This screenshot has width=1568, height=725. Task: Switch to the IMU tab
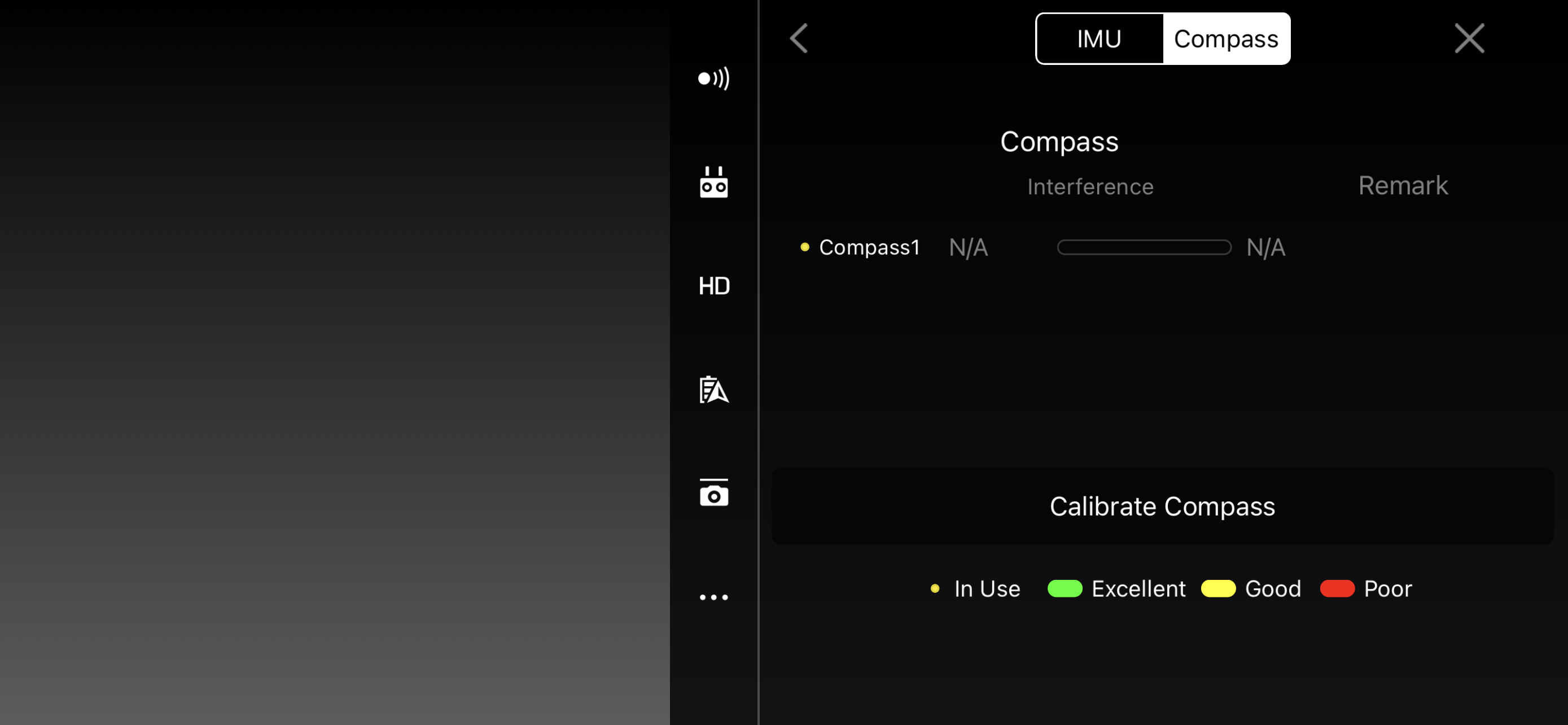pyautogui.click(x=1100, y=38)
